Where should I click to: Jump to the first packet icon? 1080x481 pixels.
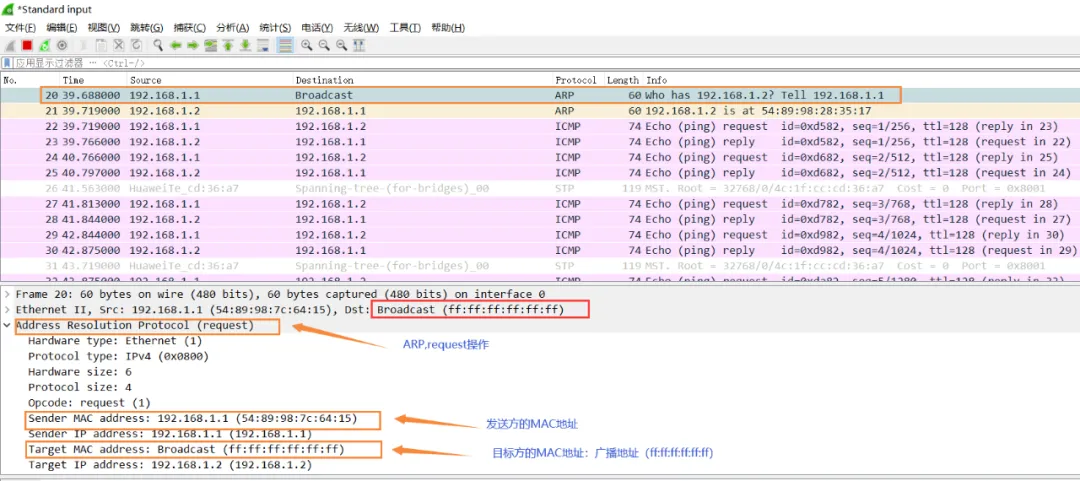pyautogui.click(x=228, y=45)
